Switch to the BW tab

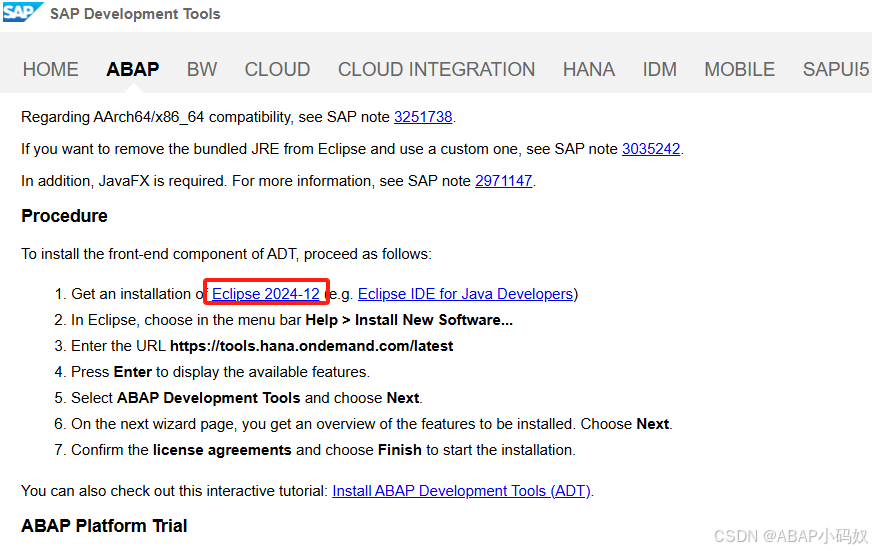tap(202, 70)
